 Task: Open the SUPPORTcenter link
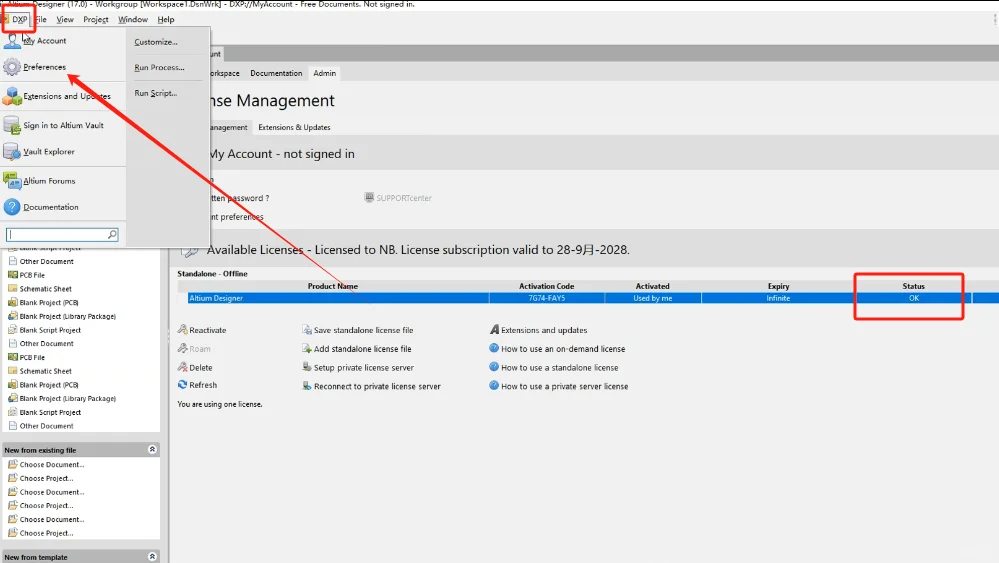pos(404,198)
